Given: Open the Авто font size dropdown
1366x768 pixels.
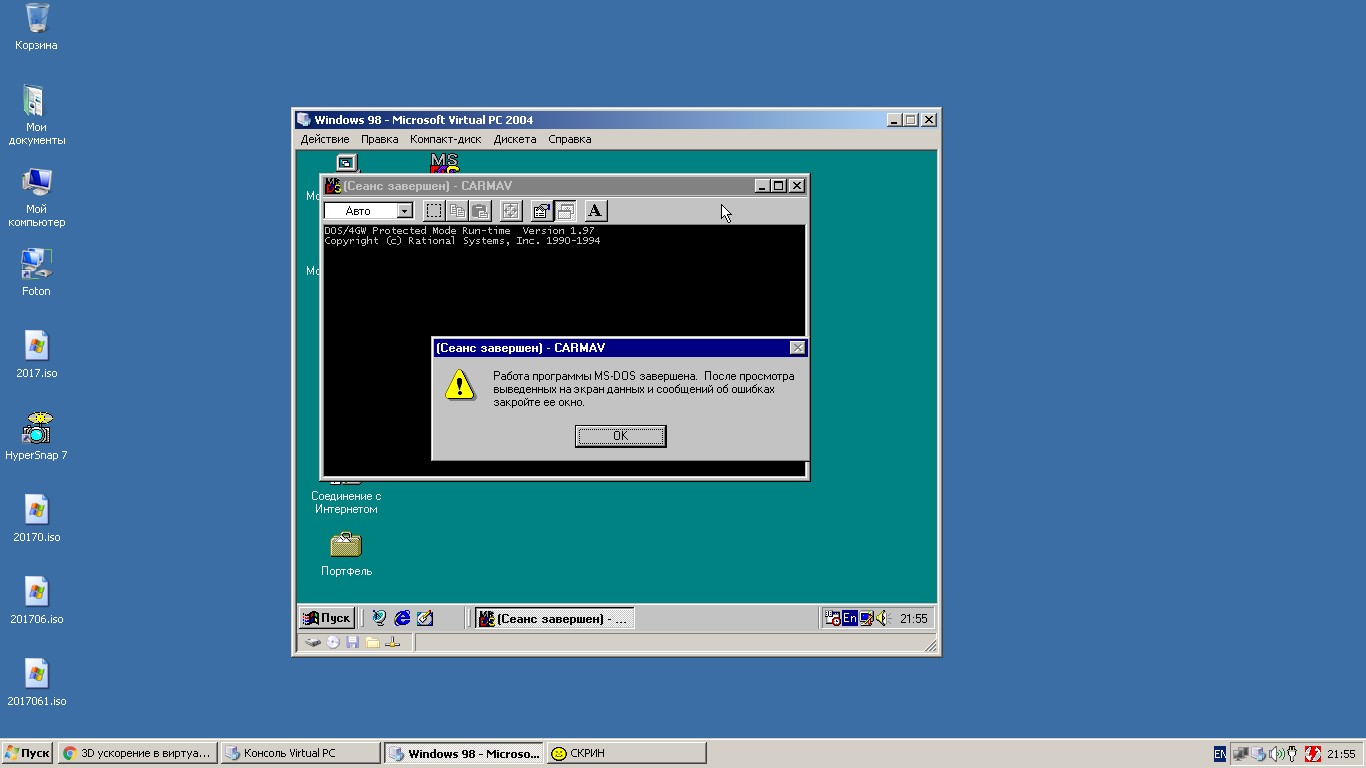Looking at the screenshot, I should click(404, 211).
